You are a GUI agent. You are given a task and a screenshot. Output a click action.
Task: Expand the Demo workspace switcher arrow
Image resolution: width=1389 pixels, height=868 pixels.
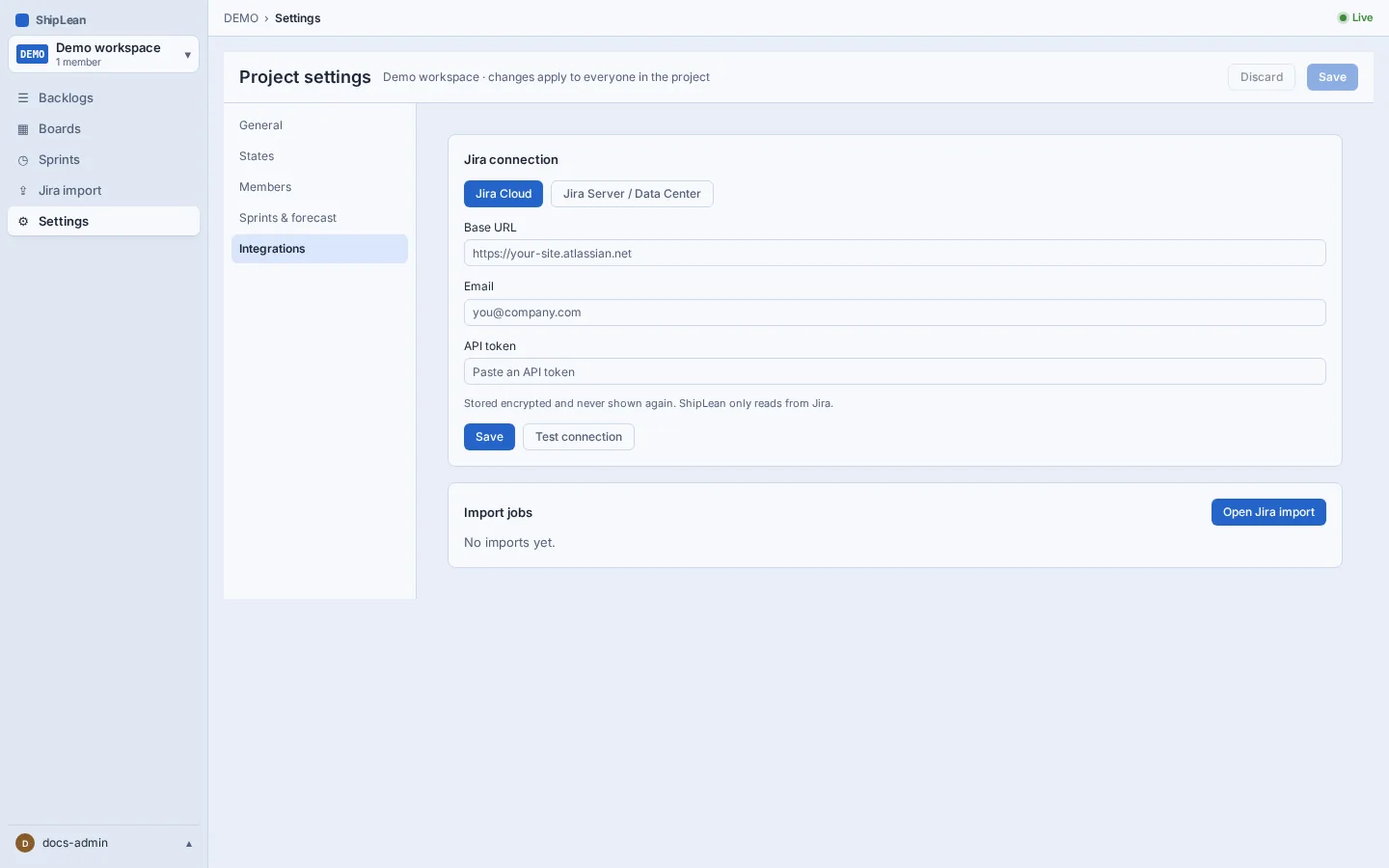187,55
